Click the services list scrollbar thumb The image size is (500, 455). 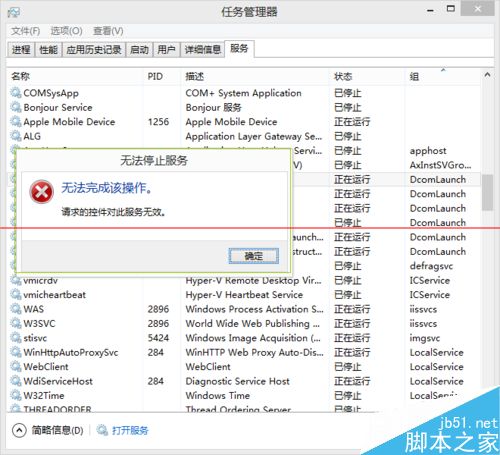pyautogui.click(x=487, y=192)
